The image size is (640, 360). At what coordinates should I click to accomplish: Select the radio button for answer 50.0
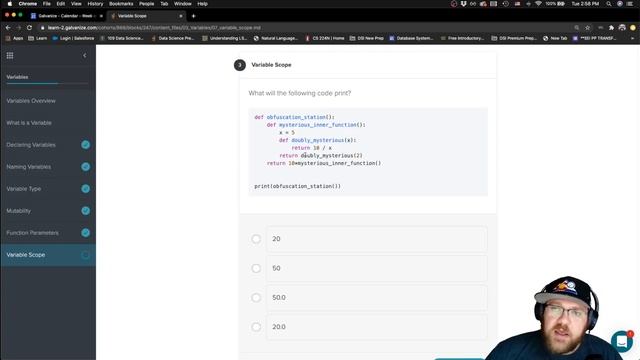pyautogui.click(x=256, y=298)
